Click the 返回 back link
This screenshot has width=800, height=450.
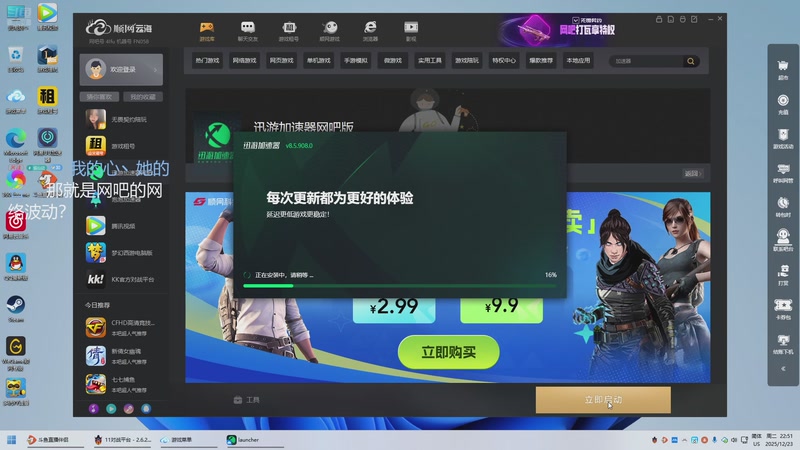point(693,173)
